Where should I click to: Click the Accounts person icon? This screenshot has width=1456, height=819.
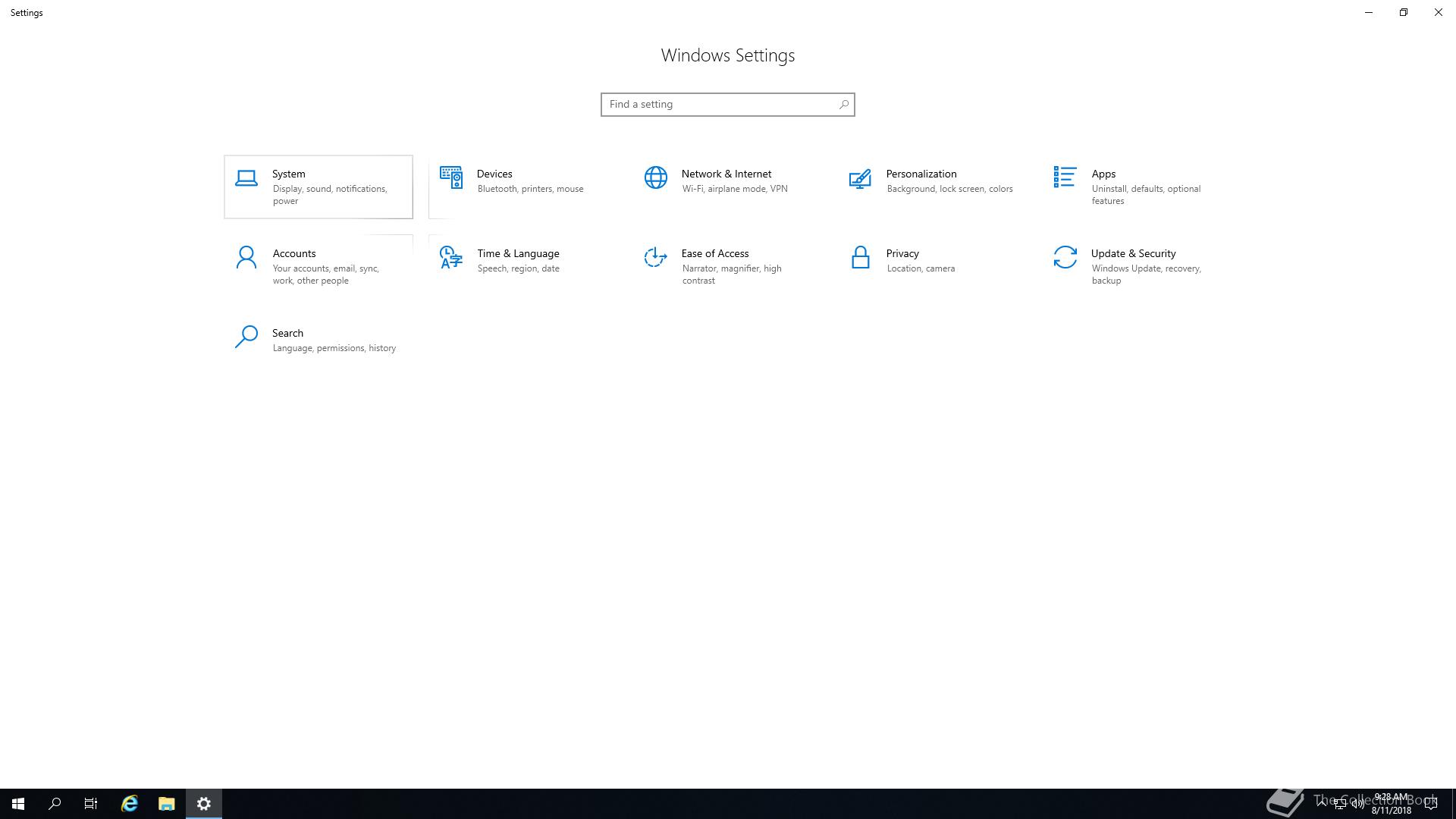[x=246, y=258]
